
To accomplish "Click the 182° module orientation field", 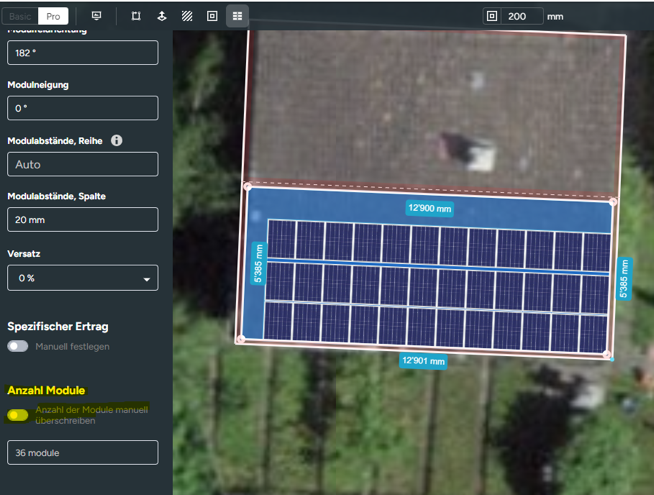I will pyautogui.click(x=82, y=53).
